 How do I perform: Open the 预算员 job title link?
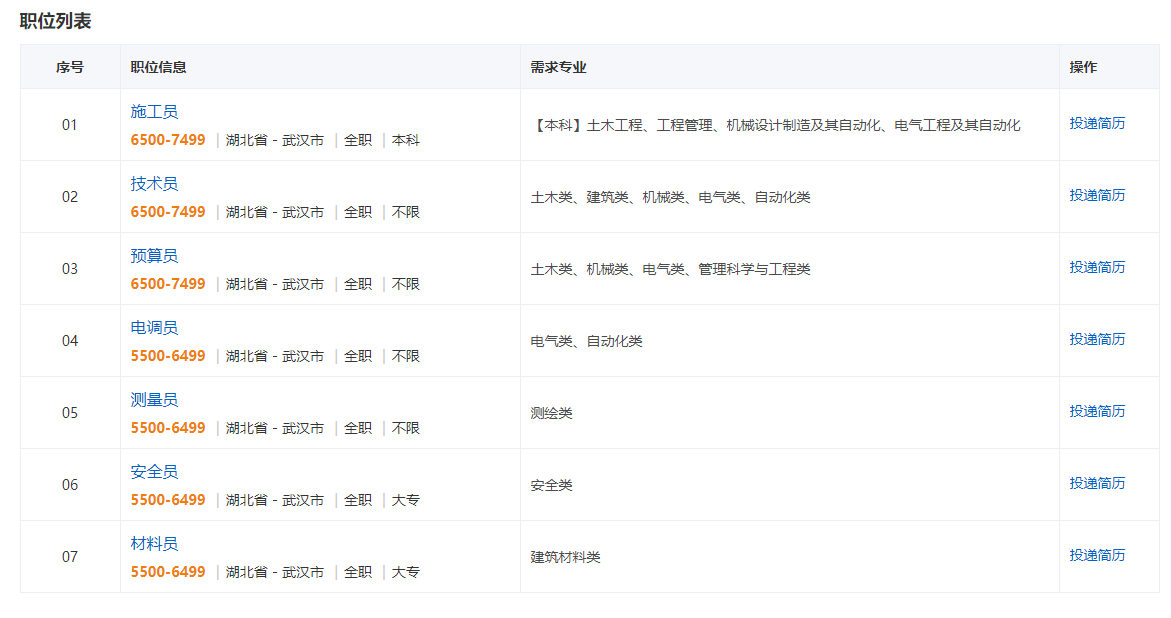pos(154,256)
